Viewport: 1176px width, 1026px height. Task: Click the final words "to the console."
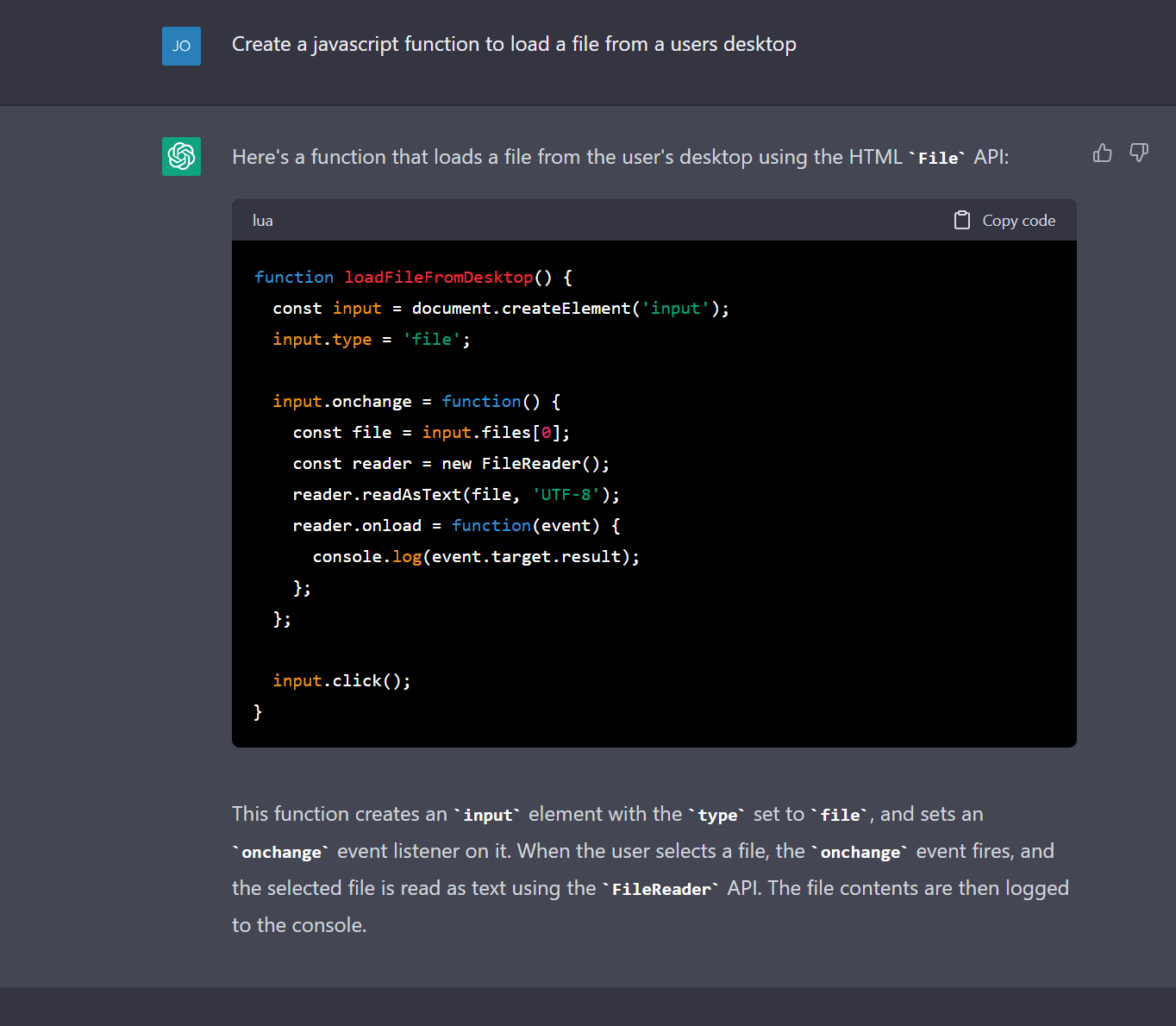(x=299, y=925)
